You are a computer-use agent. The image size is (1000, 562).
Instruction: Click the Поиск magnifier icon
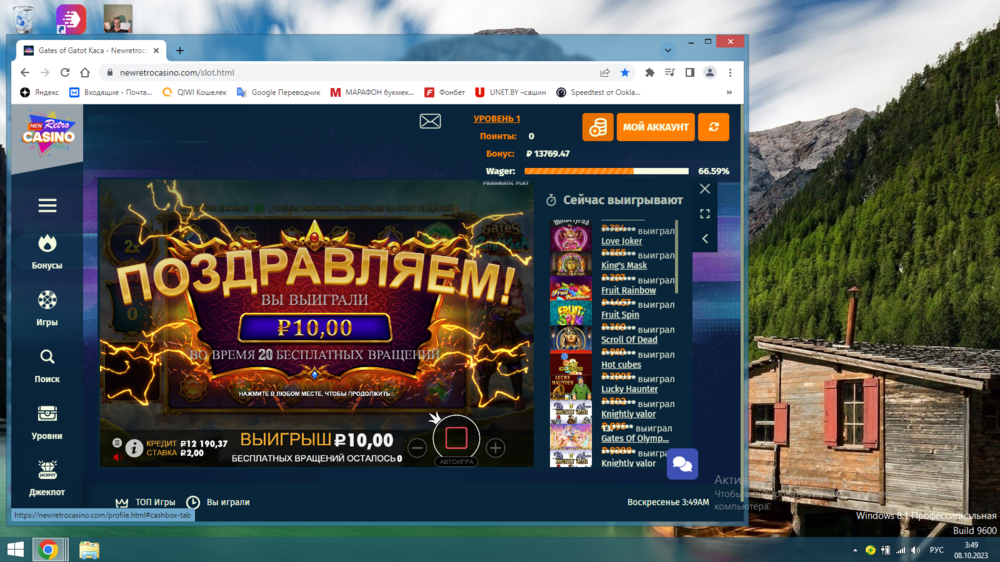(47, 357)
